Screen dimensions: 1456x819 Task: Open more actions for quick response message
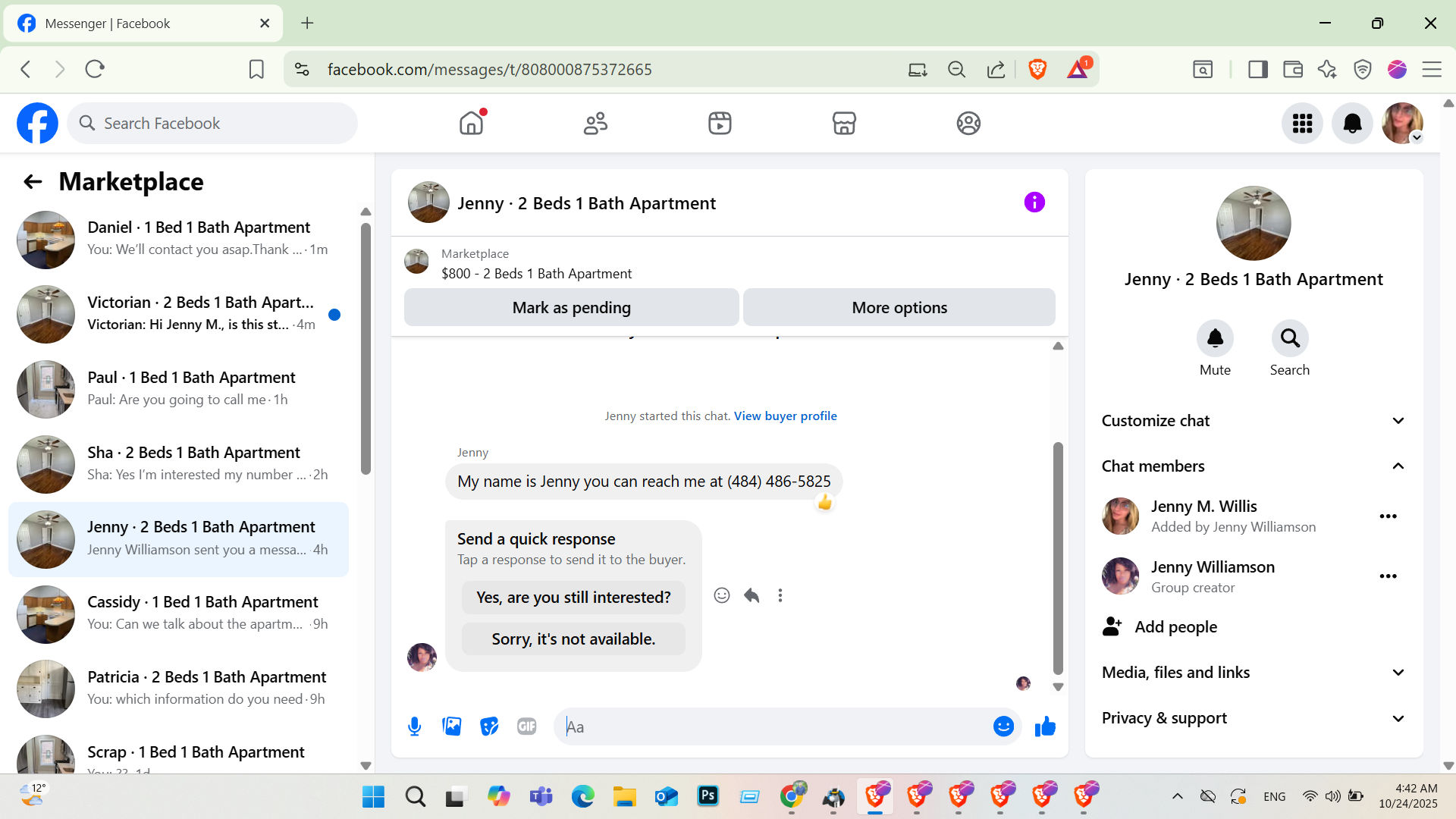pyautogui.click(x=780, y=595)
